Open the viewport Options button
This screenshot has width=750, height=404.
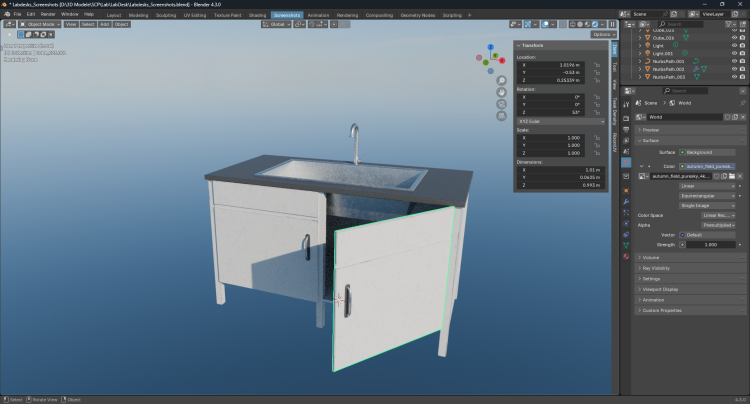point(602,34)
